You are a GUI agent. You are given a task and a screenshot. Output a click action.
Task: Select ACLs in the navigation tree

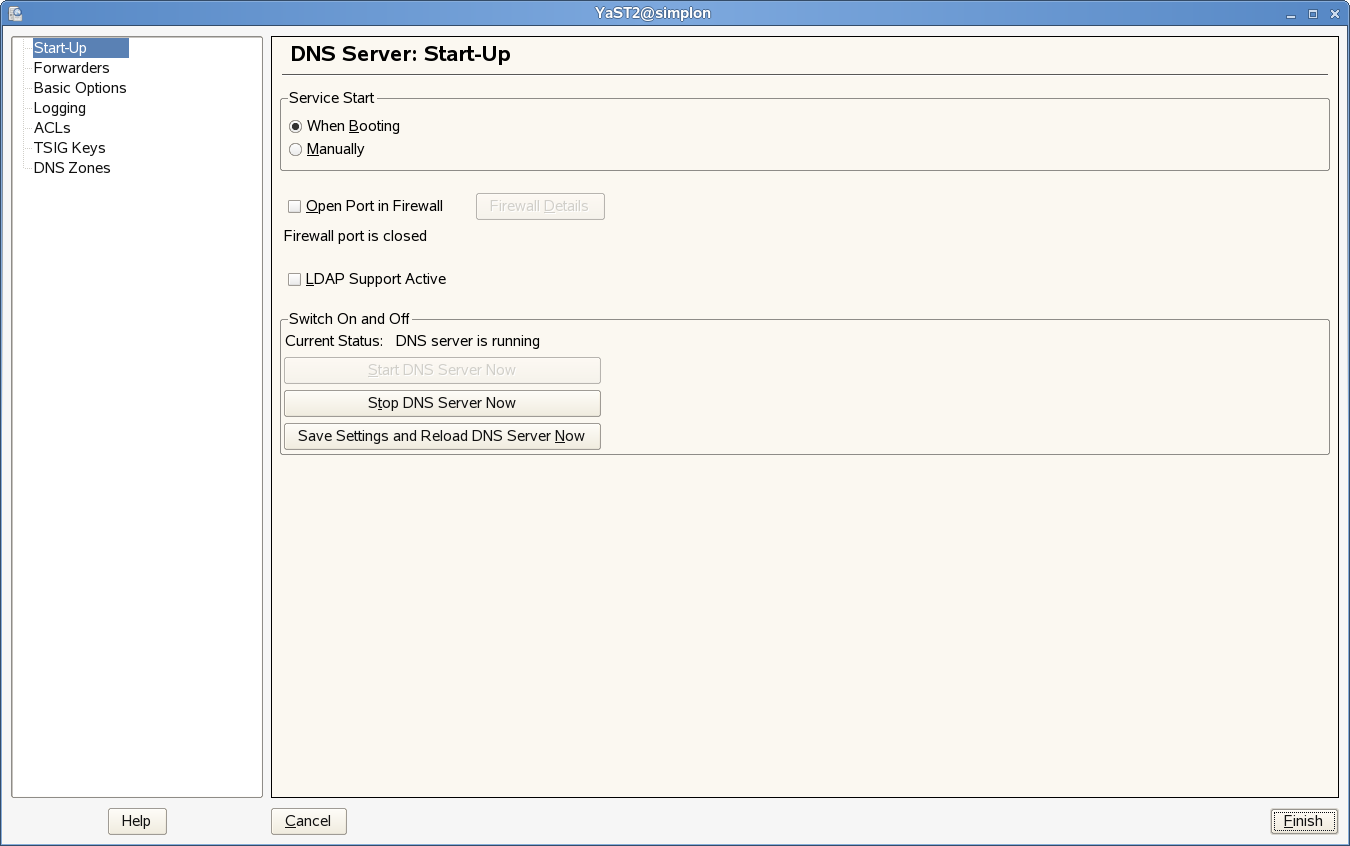(x=52, y=128)
